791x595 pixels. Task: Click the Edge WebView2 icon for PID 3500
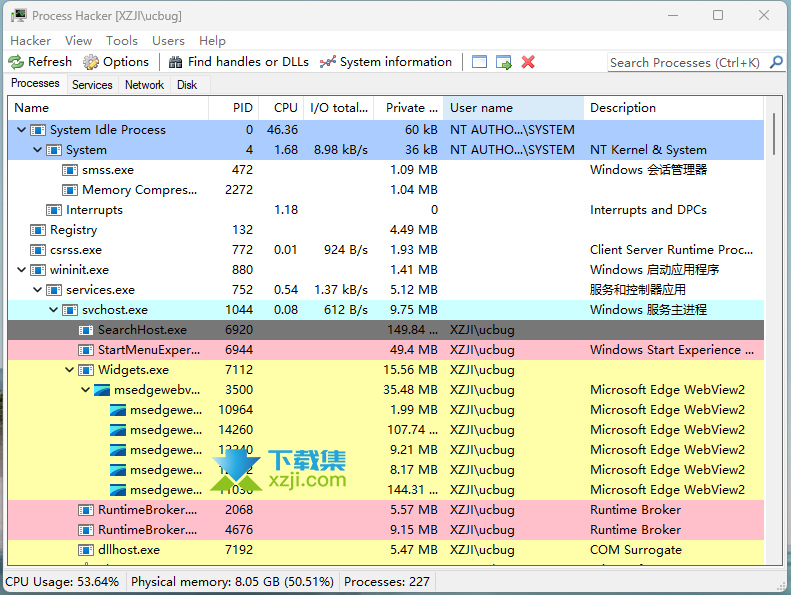click(102, 390)
